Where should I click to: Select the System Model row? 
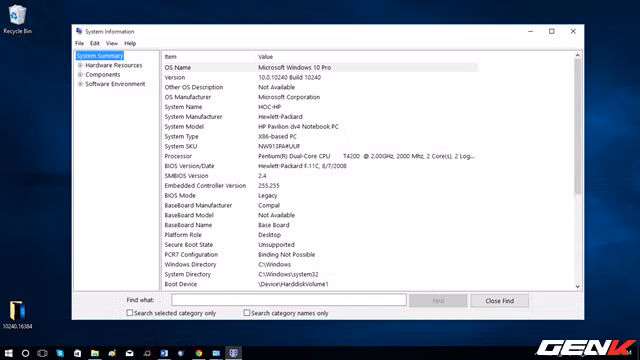click(320, 127)
